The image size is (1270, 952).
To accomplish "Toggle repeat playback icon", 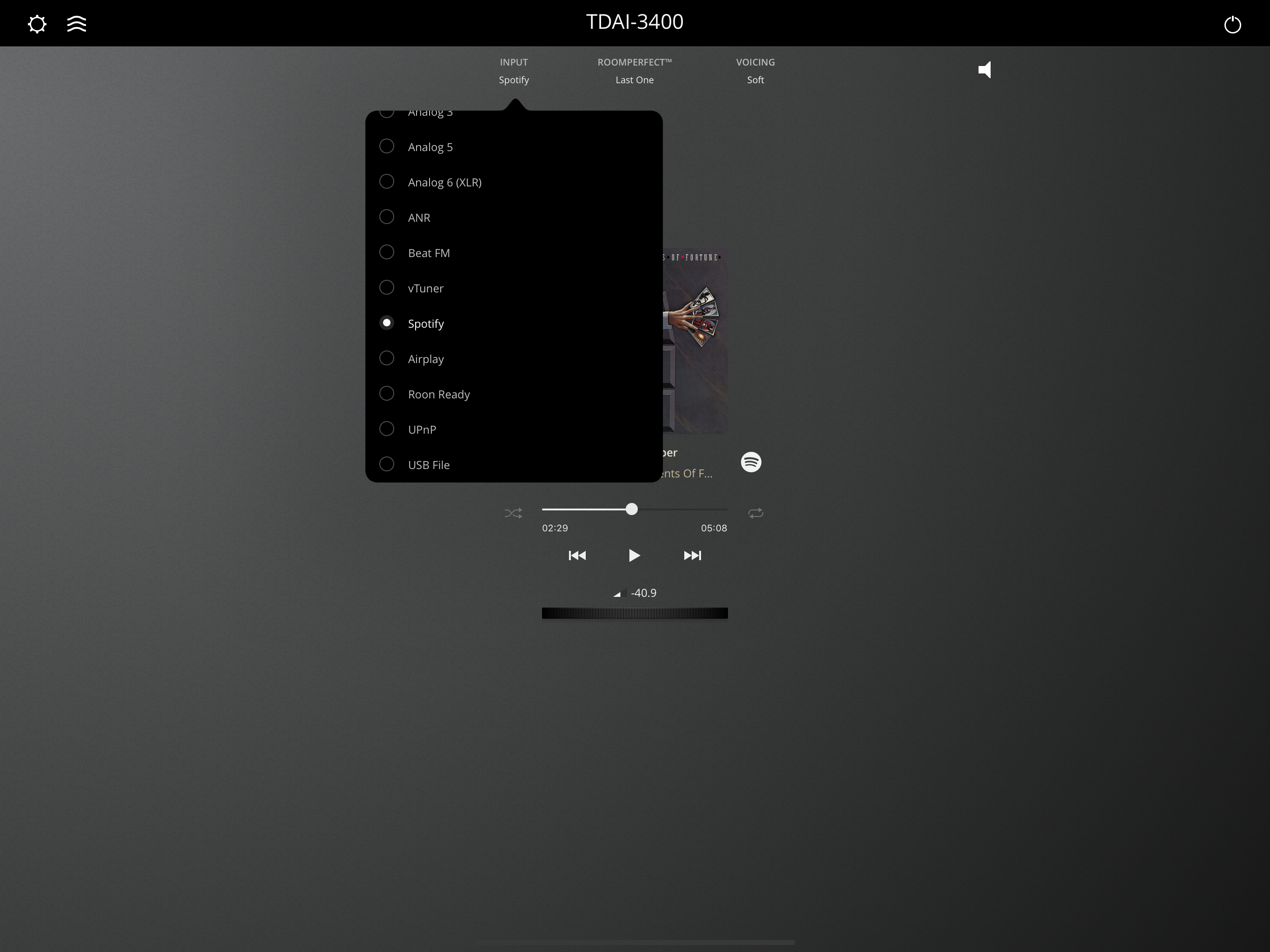I will click(x=755, y=513).
